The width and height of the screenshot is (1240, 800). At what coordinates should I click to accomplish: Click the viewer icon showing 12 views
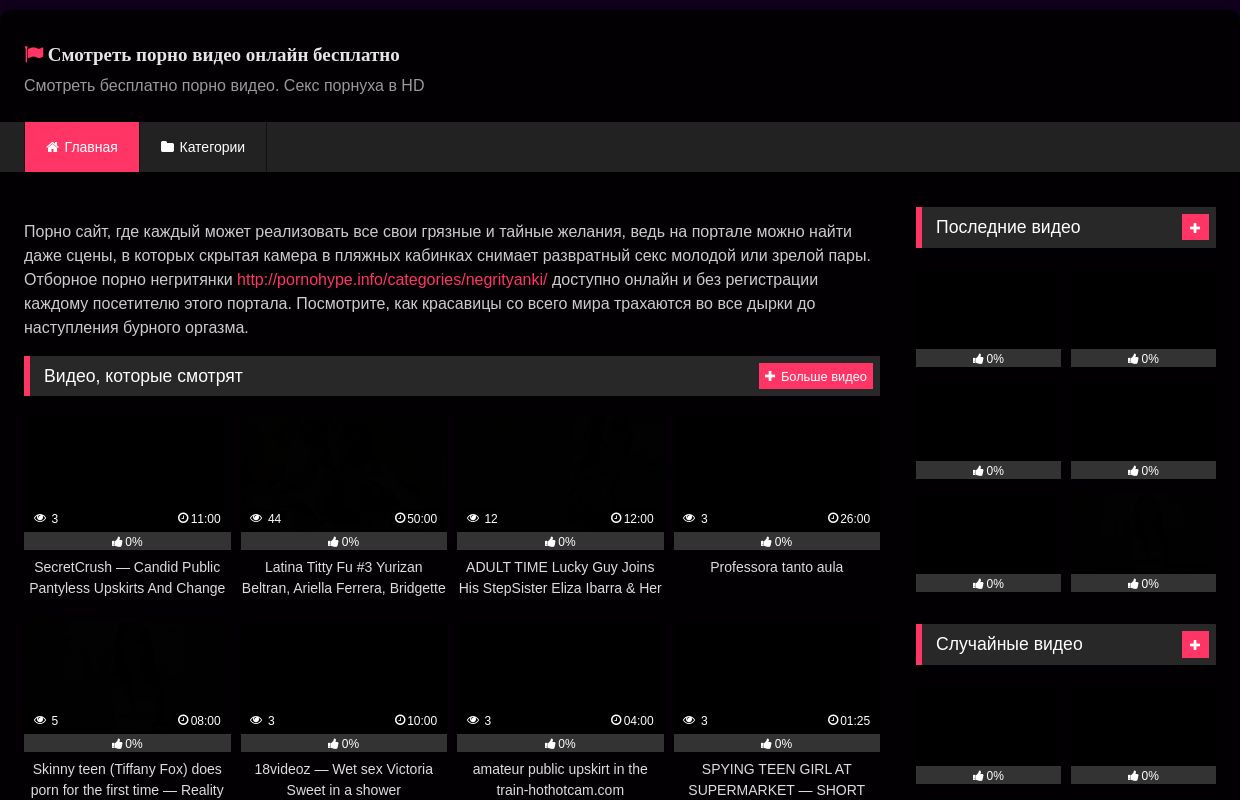(x=473, y=518)
